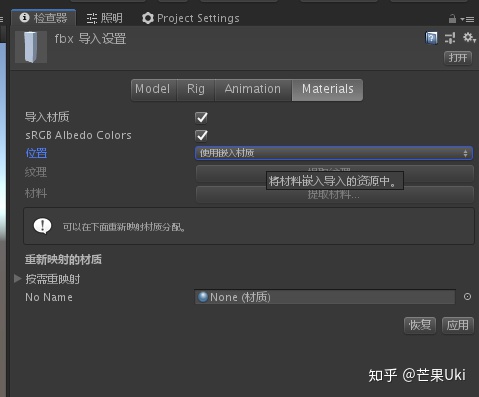Toggle the sRGB Albedo Colors checkbox

(201, 135)
